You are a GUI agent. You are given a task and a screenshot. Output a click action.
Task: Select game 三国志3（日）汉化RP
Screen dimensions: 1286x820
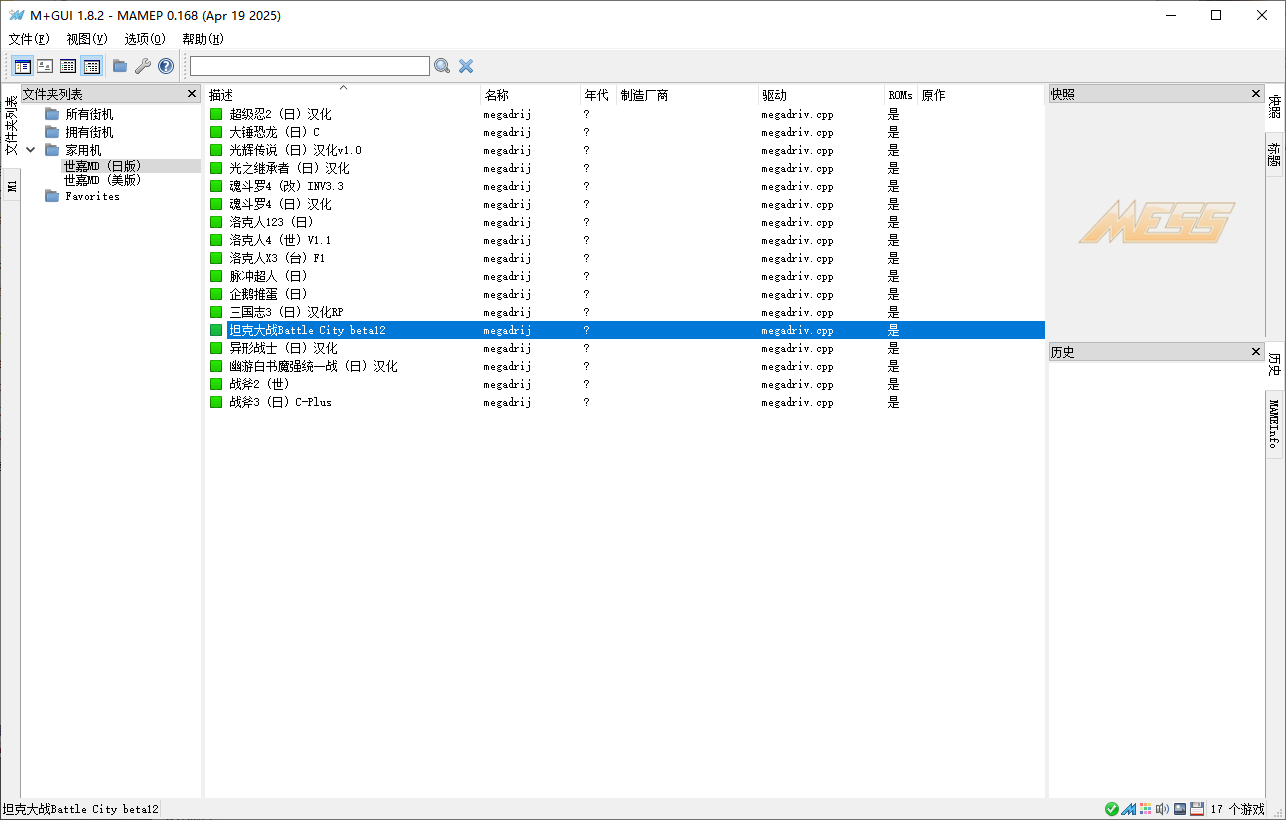tap(286, 312)
